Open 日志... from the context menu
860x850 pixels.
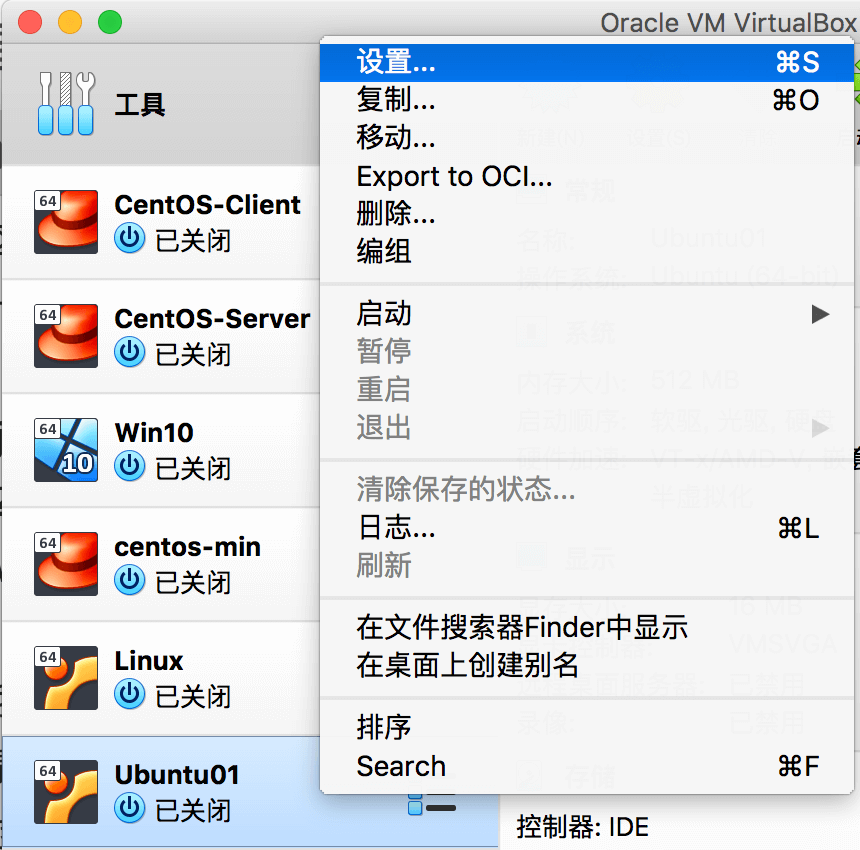click(587, 528)
